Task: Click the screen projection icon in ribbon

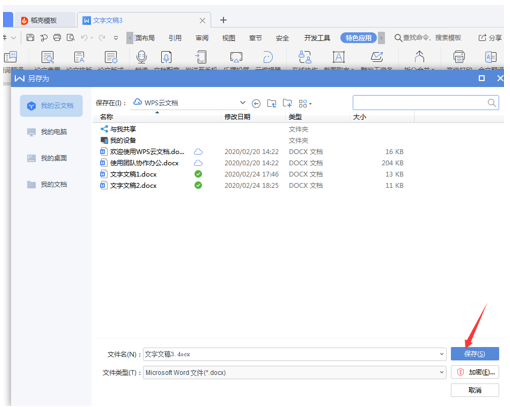Action: 236,57
